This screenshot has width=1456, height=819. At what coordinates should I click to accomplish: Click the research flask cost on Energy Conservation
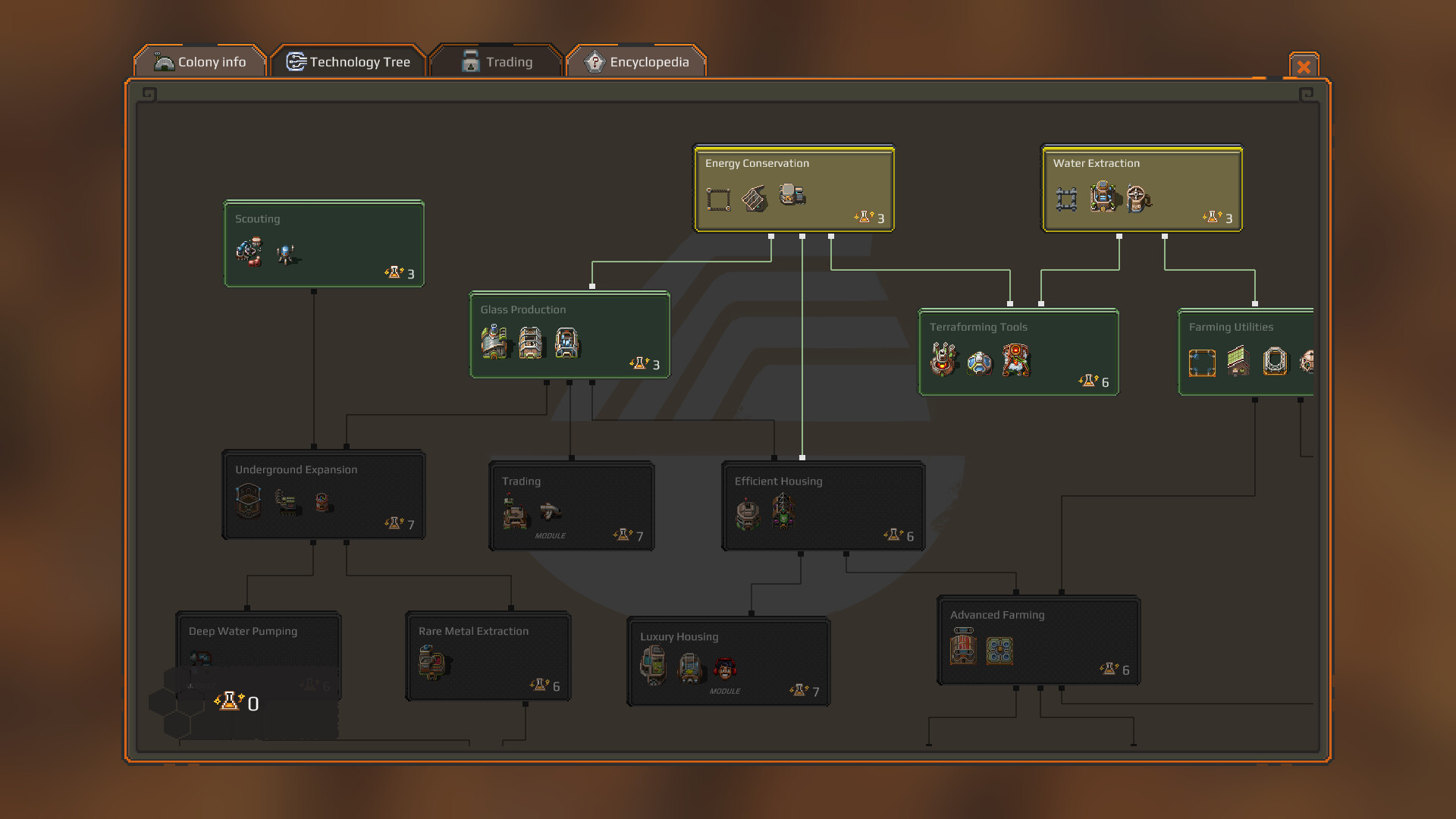tap(868, 219)
